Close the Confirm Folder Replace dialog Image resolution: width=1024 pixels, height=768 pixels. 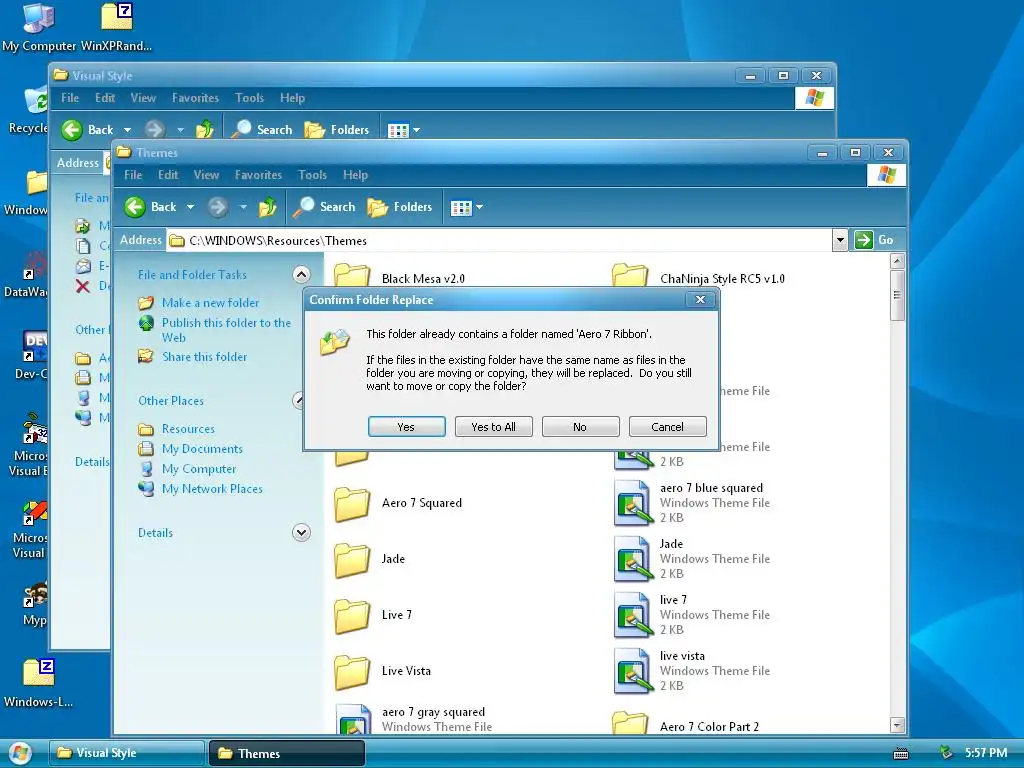coord(701,299)
